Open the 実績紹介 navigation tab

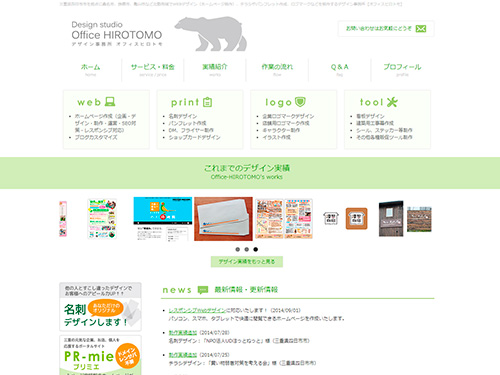point(215,70)
